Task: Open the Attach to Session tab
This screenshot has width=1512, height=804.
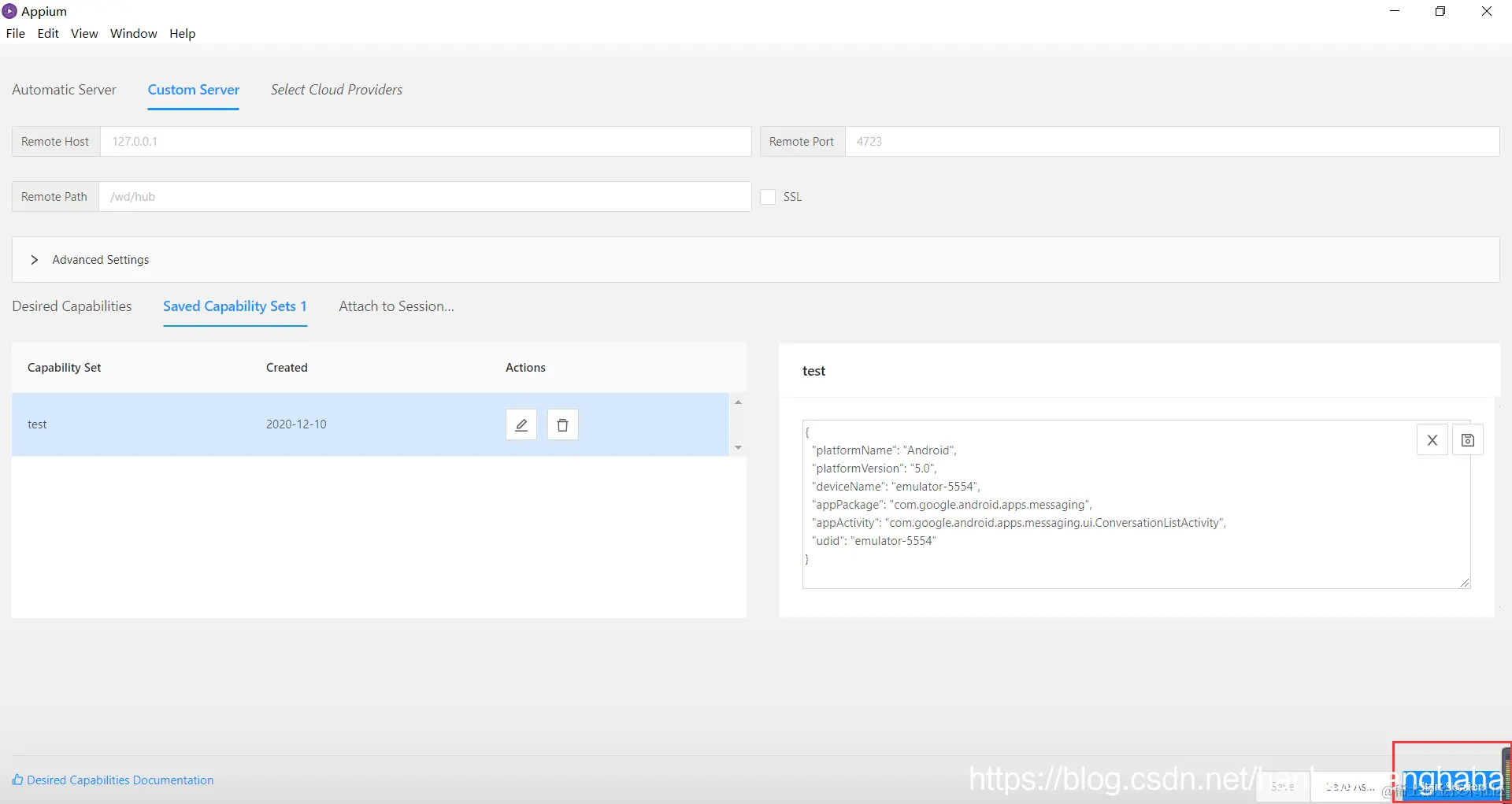Action: (396, 306)
